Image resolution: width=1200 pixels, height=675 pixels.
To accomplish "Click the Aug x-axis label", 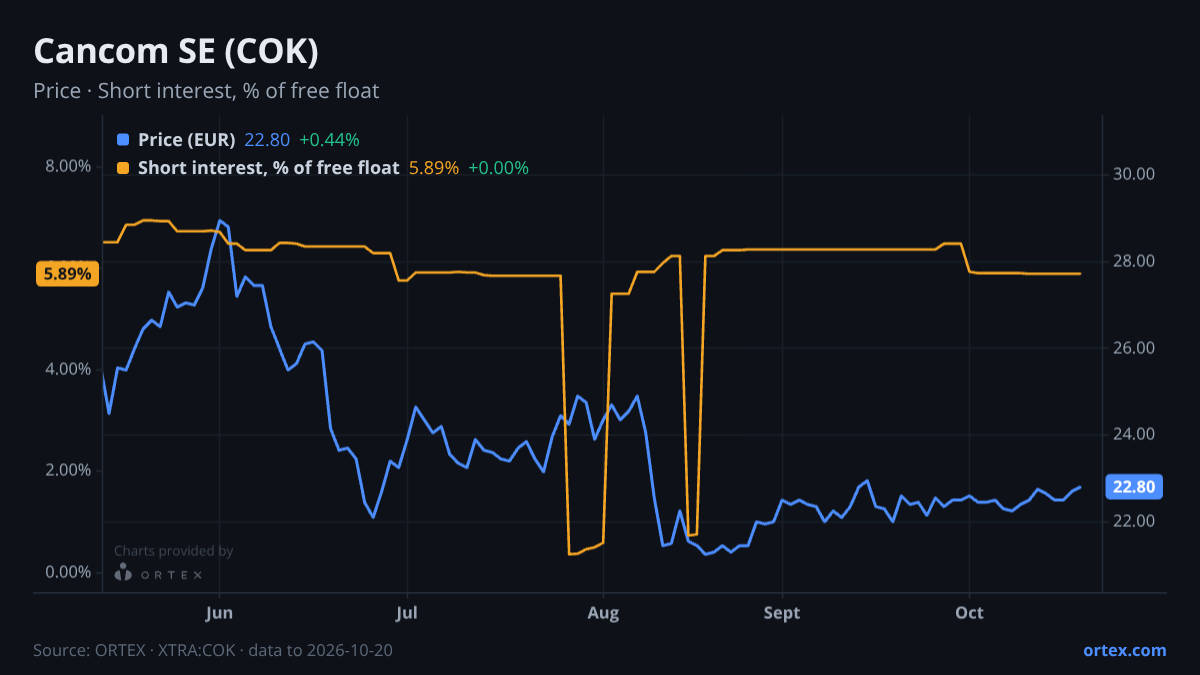I will (603, 613).
